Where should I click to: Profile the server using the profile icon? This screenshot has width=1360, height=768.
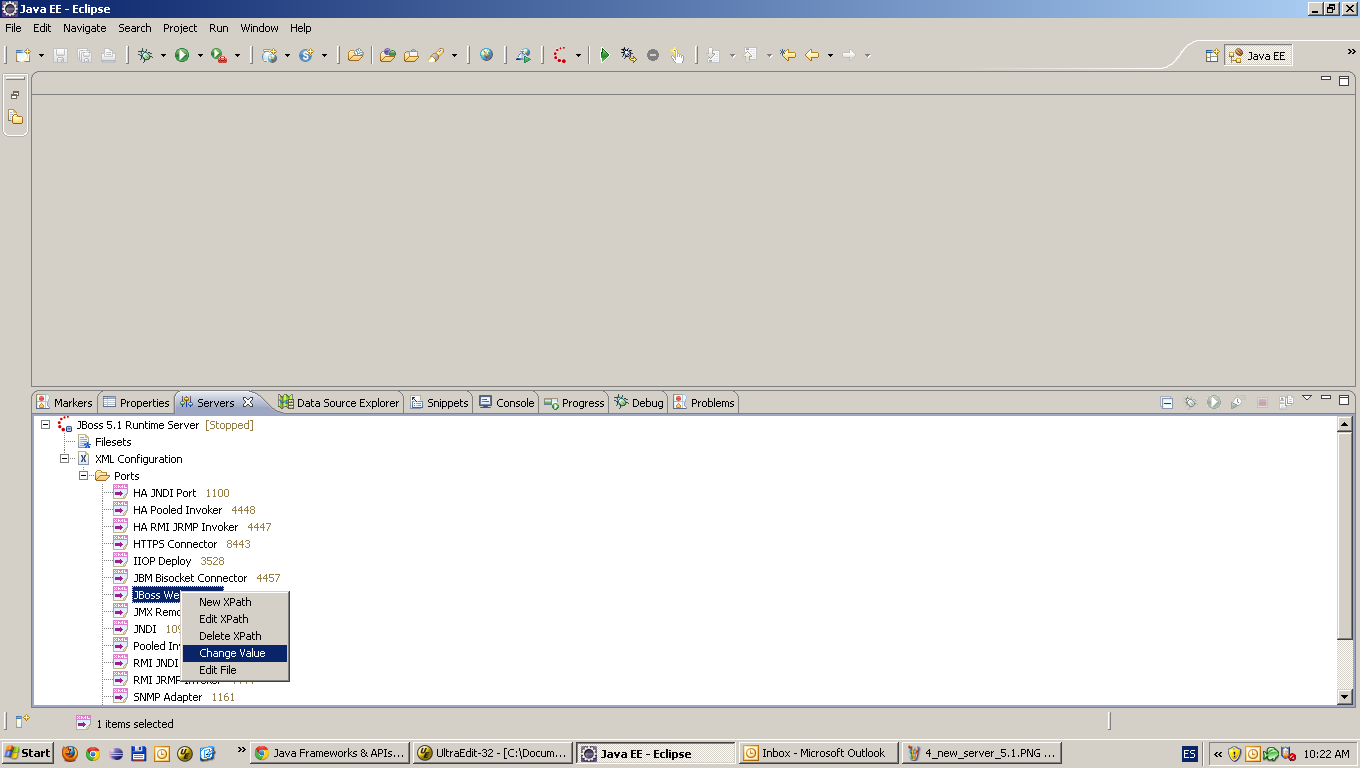point(1235,402)
